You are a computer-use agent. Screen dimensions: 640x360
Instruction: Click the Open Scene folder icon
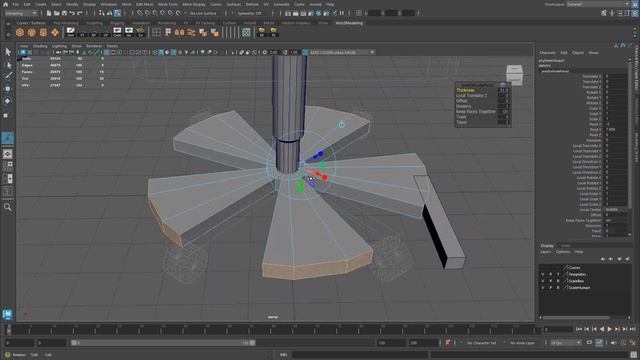point(56,13)
